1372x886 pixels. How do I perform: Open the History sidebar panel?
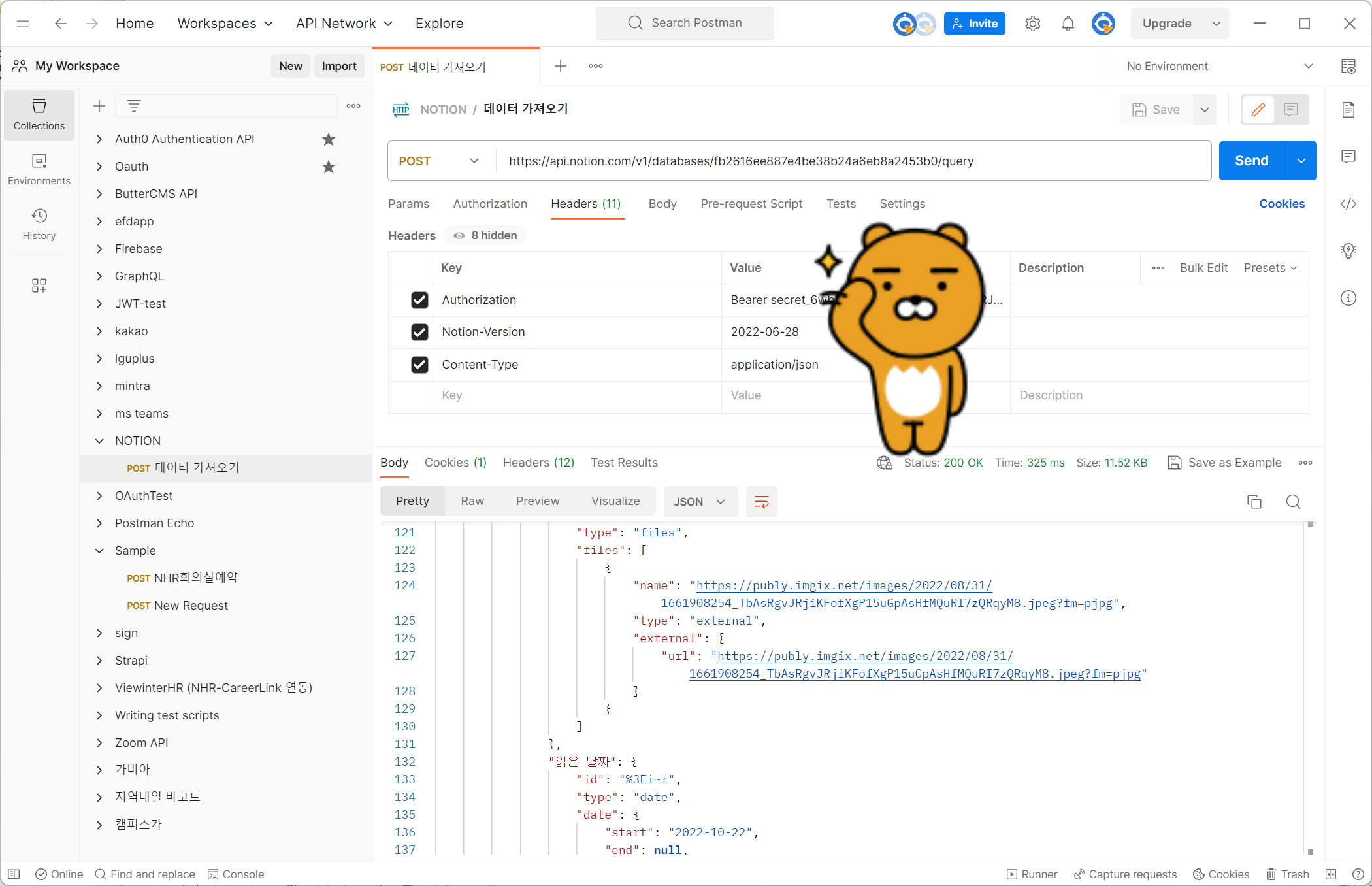[x=39, y=224]
